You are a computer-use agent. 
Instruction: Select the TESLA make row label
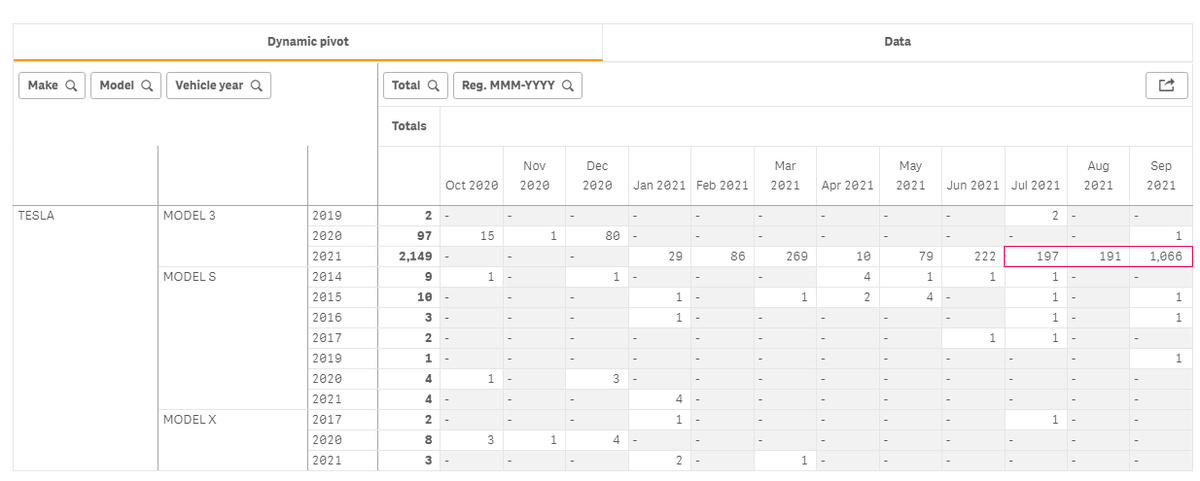click(36, 214)
